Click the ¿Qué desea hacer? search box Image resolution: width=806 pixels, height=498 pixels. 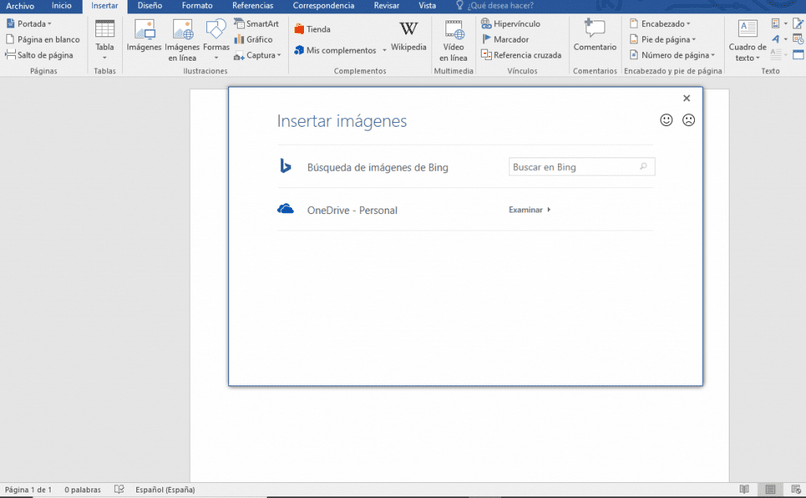coord(495,6)
